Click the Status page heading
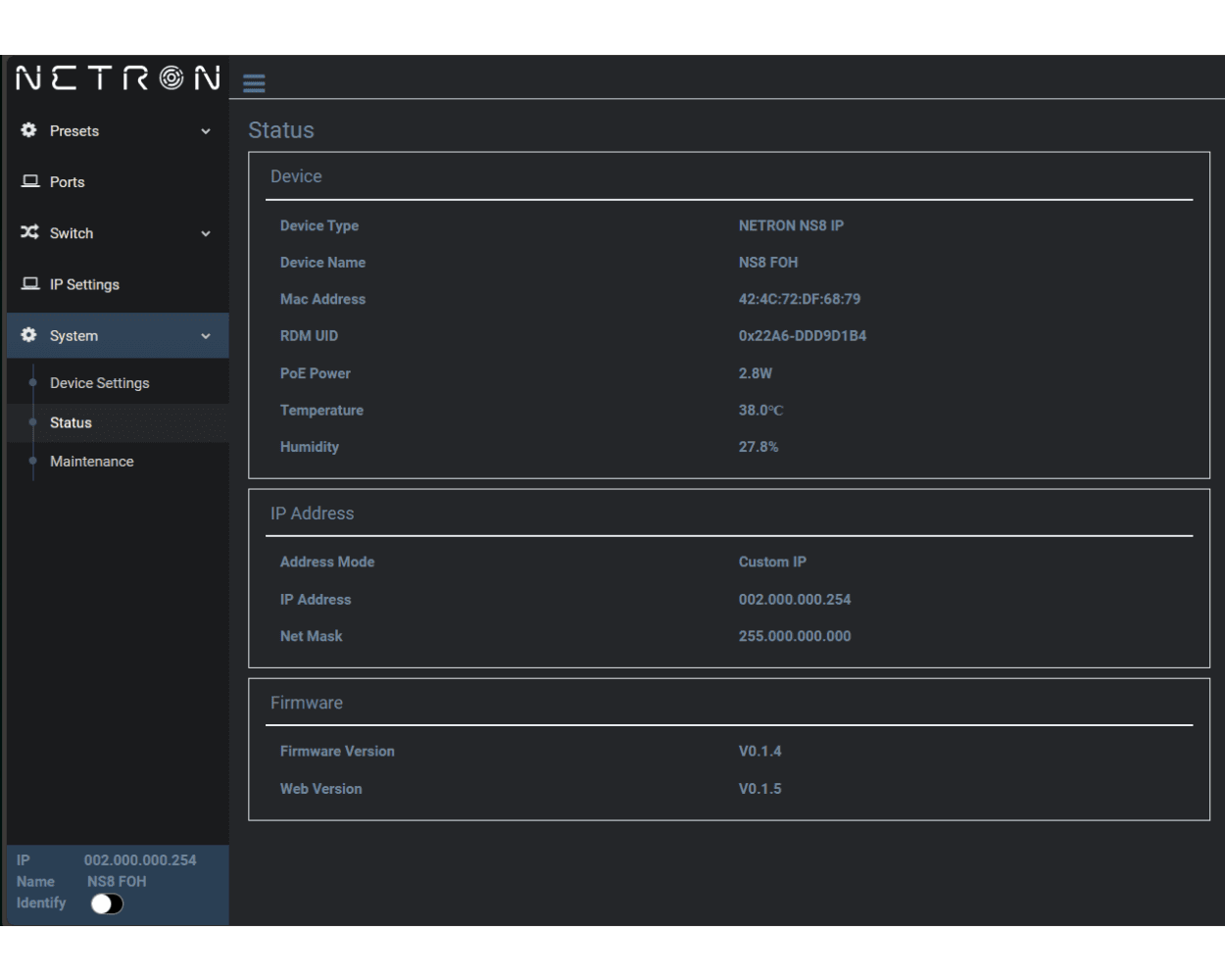This screenshot has height=980, width=1225. tap(281, 130)
